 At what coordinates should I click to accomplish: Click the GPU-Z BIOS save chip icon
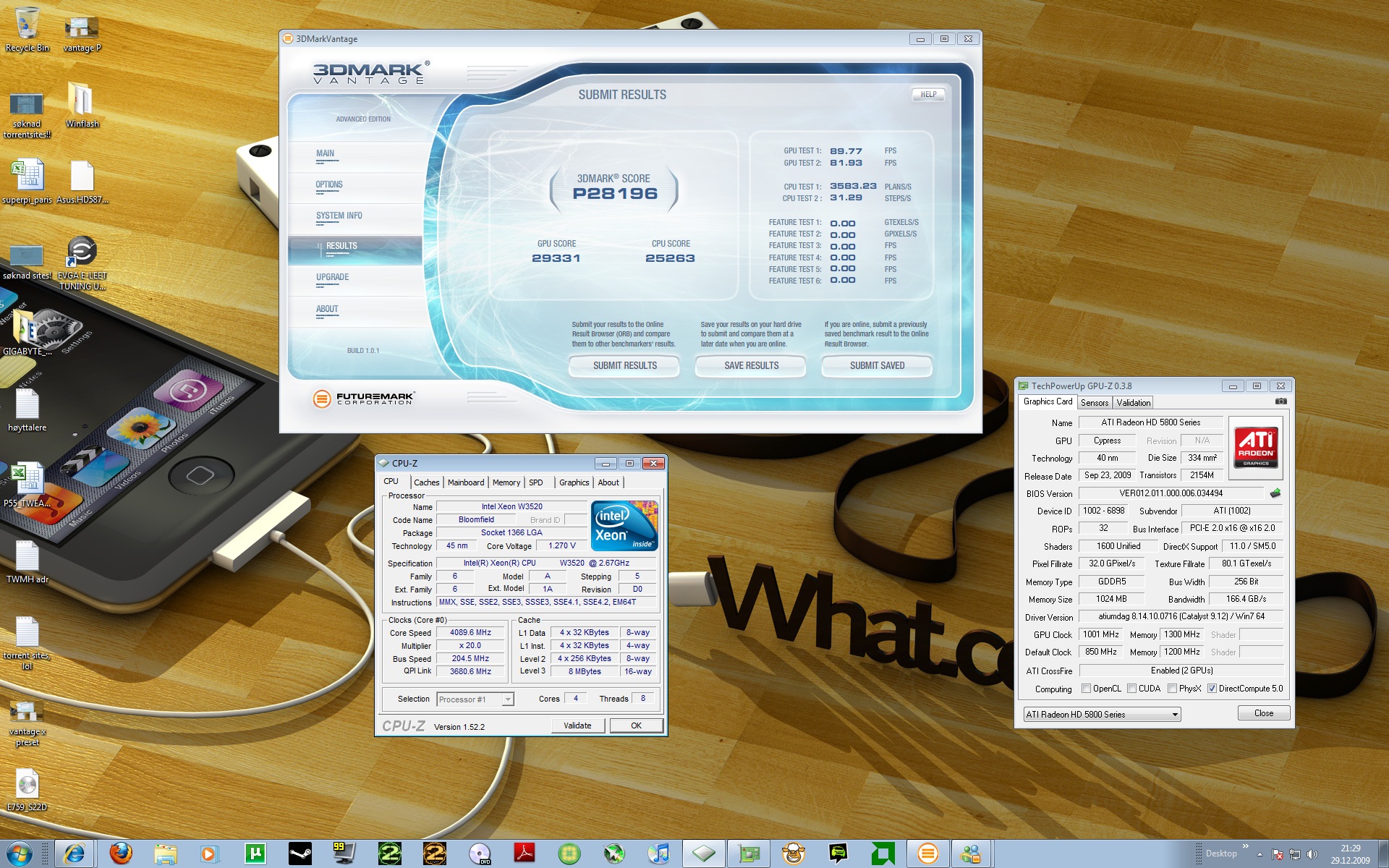(1275, 493)
